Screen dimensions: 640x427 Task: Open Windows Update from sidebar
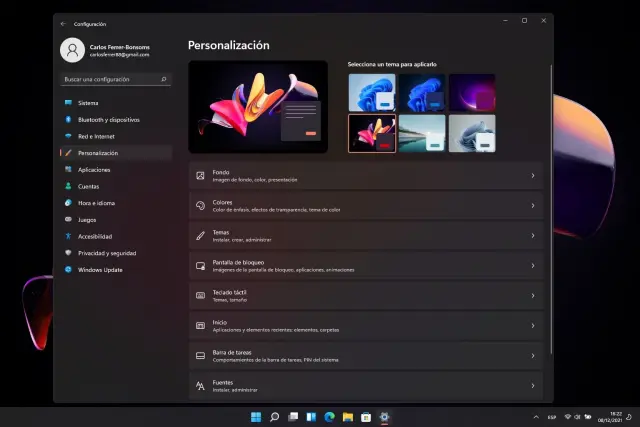point(100,270)
